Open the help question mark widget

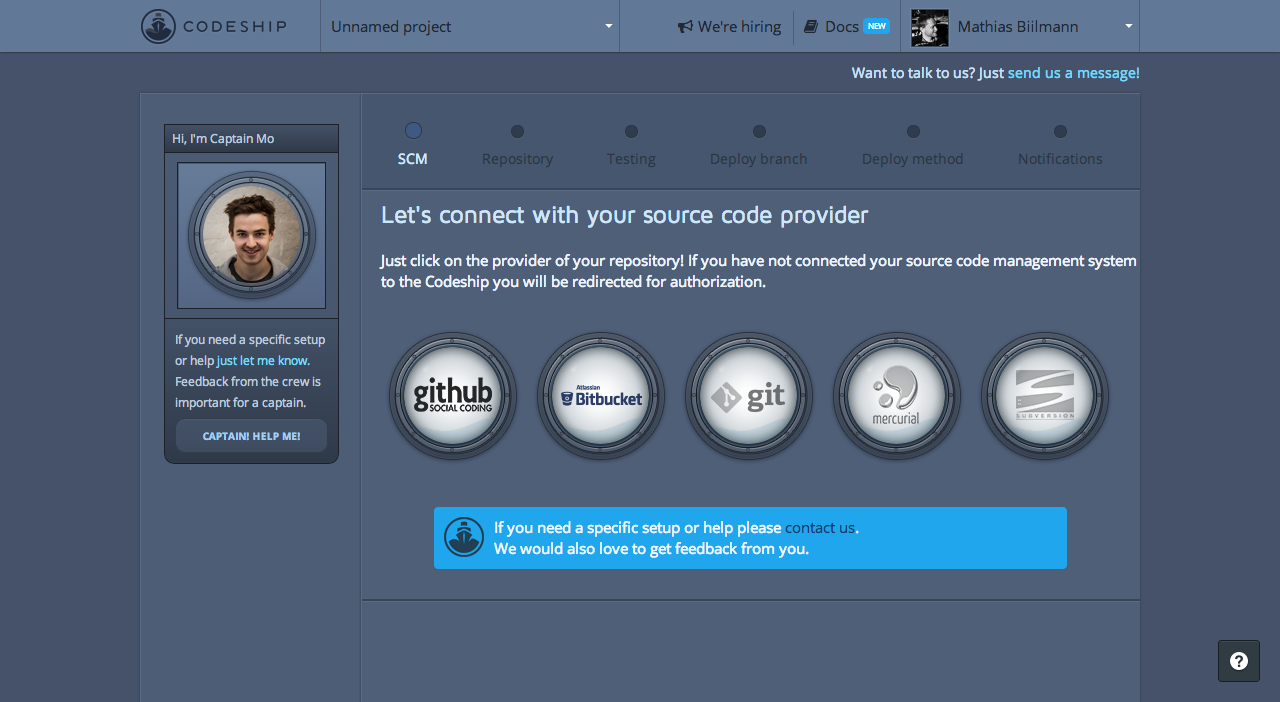(1239, 661)
